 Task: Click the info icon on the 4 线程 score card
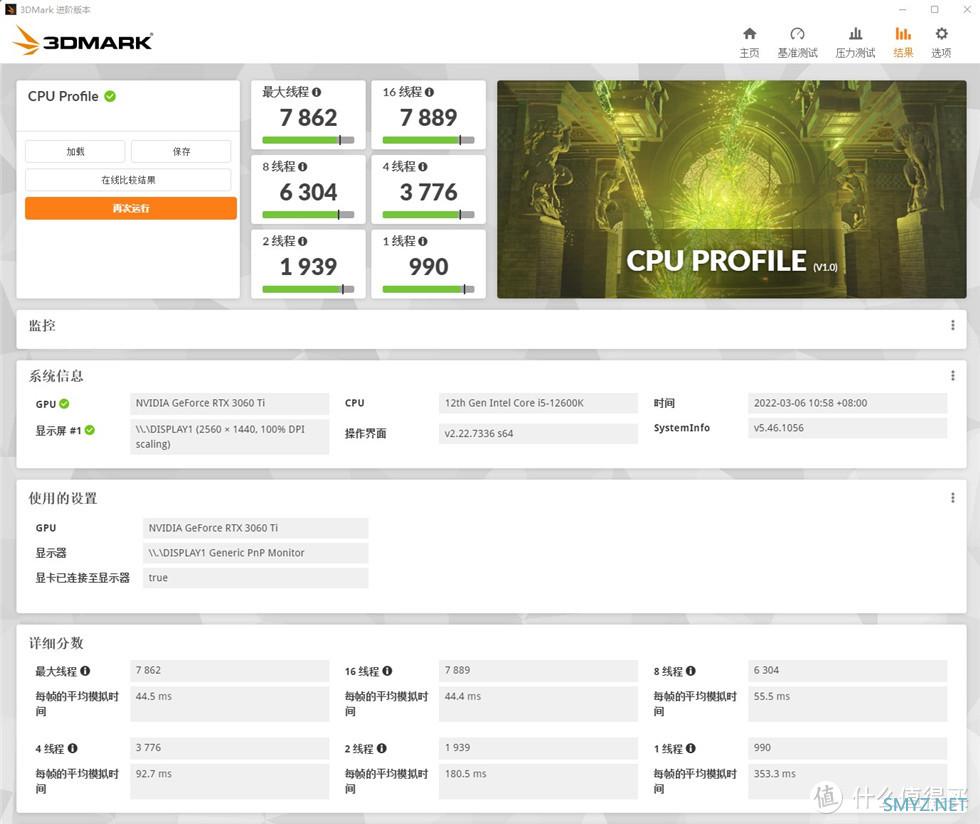423,167
